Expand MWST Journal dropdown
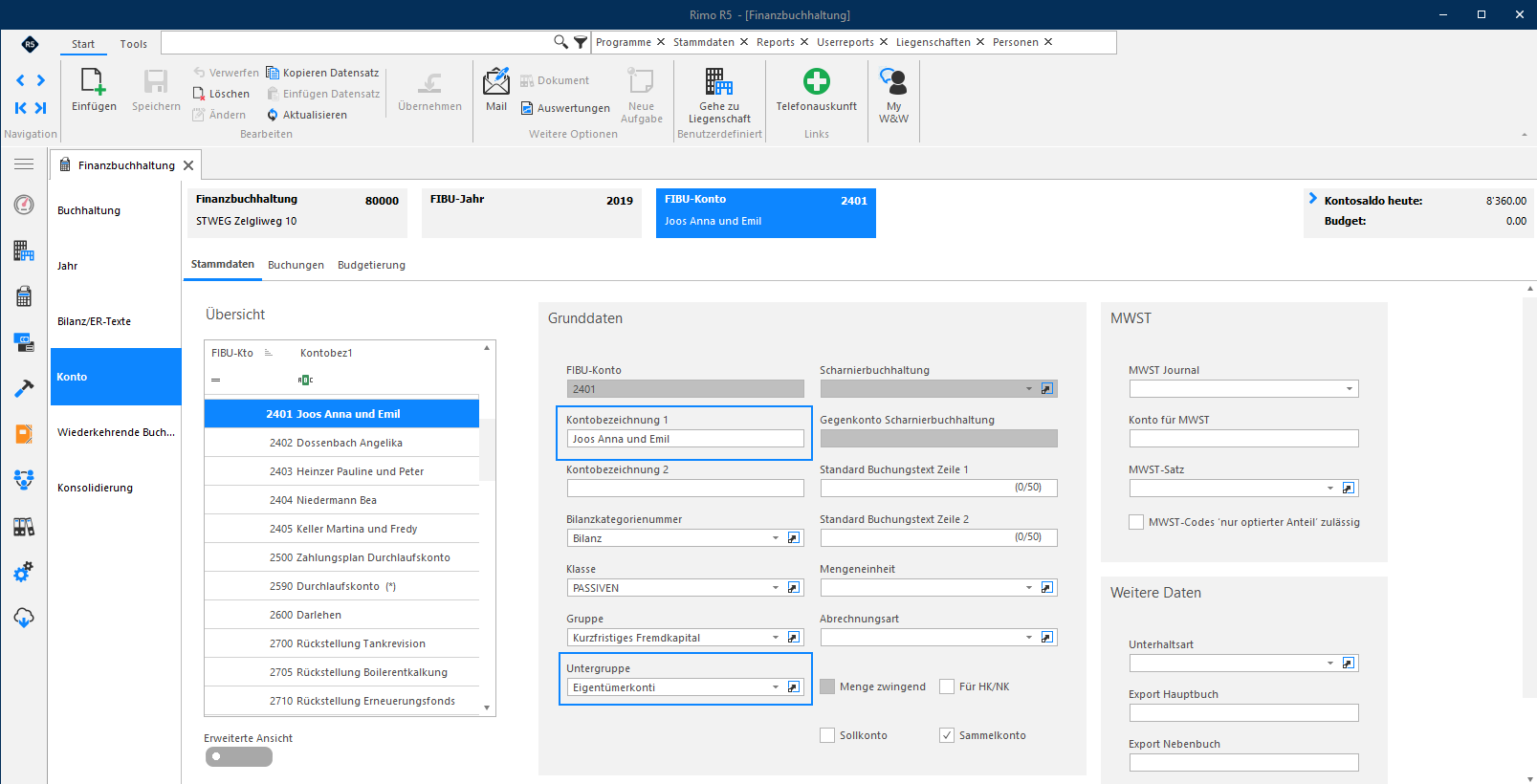 pyautogui.click(x=1350, y=389)
